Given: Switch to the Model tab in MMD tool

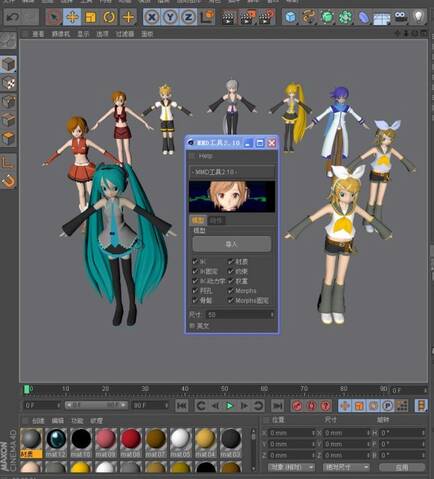Looking at the screenshot, I should 198,220.
